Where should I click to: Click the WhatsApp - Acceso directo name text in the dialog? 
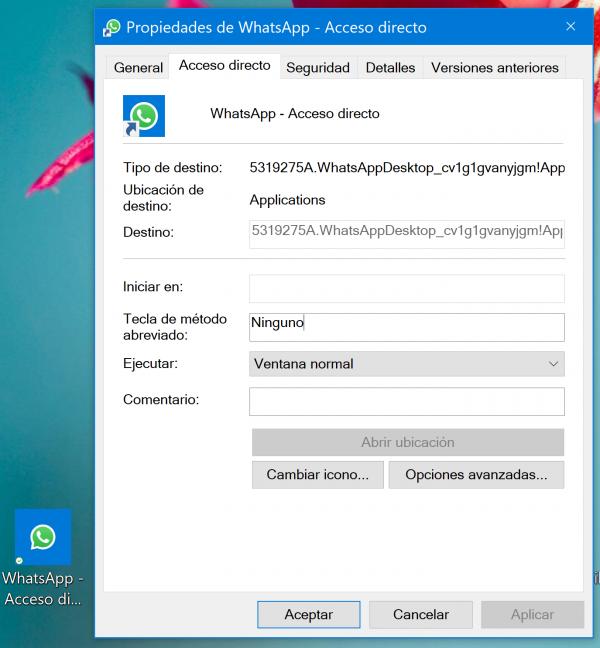(295, 114)
